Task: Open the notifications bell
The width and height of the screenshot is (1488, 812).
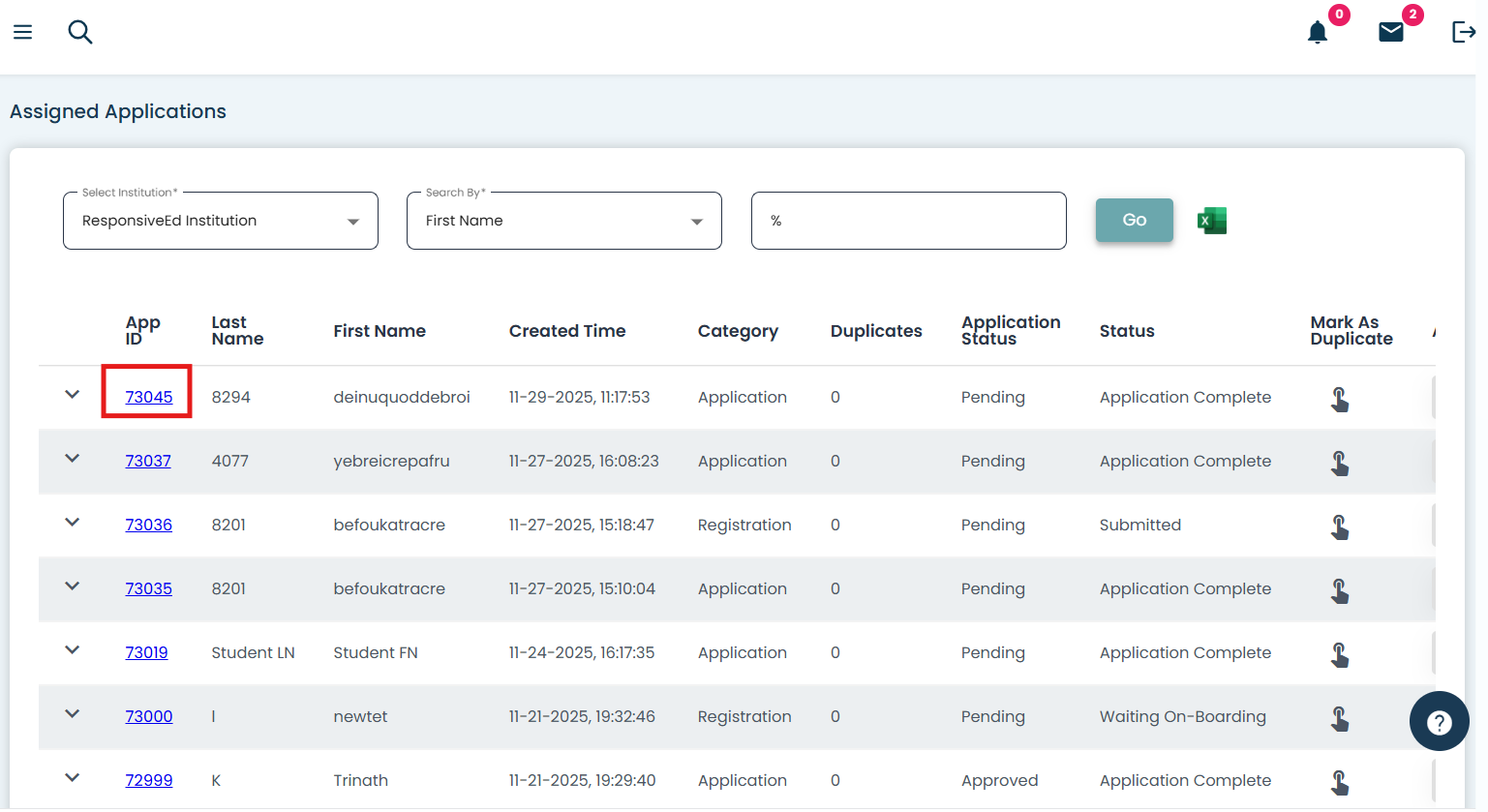Action: [x=1317, y=33]
